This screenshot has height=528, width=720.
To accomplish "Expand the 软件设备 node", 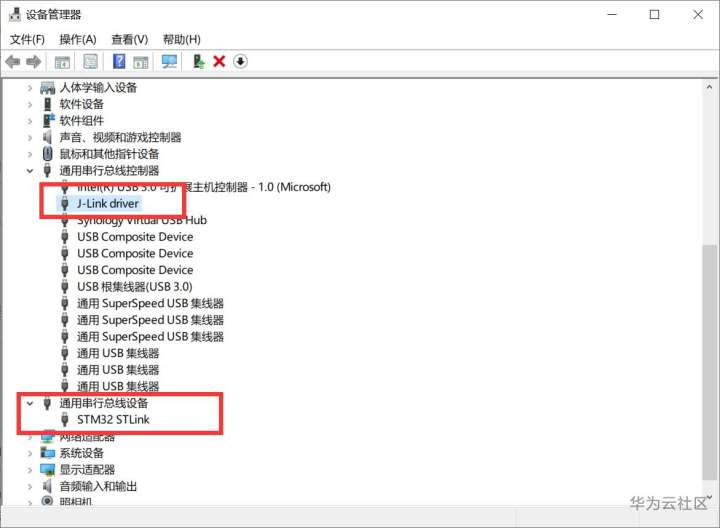I will coord(30,104).
